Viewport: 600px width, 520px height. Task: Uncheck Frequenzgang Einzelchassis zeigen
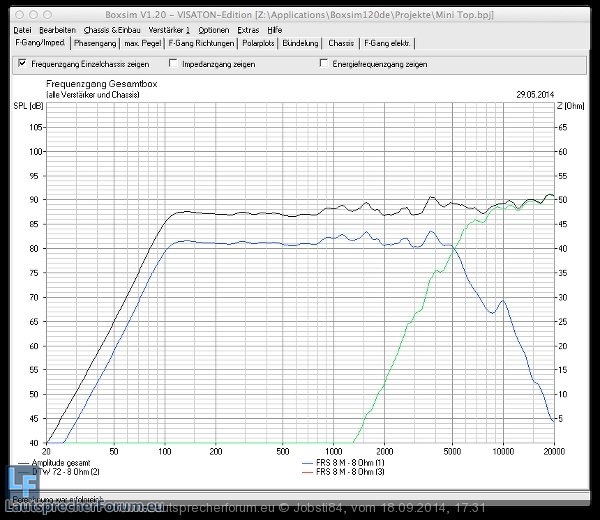[x=22, y=63]
